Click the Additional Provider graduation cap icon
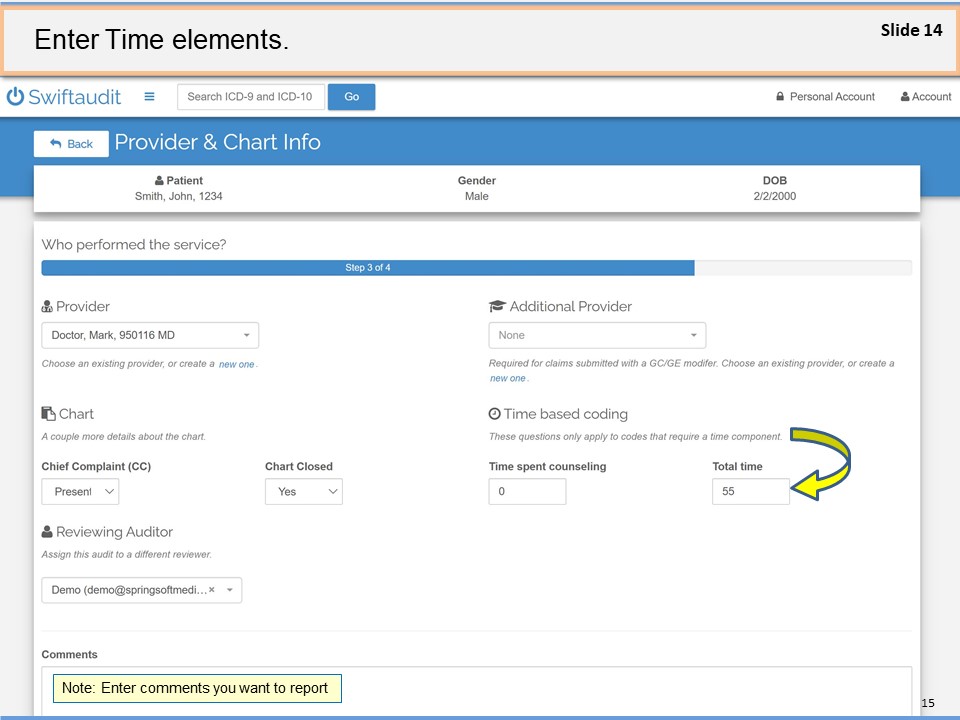This screenshot has height=720, width=960. pos(497,307)
